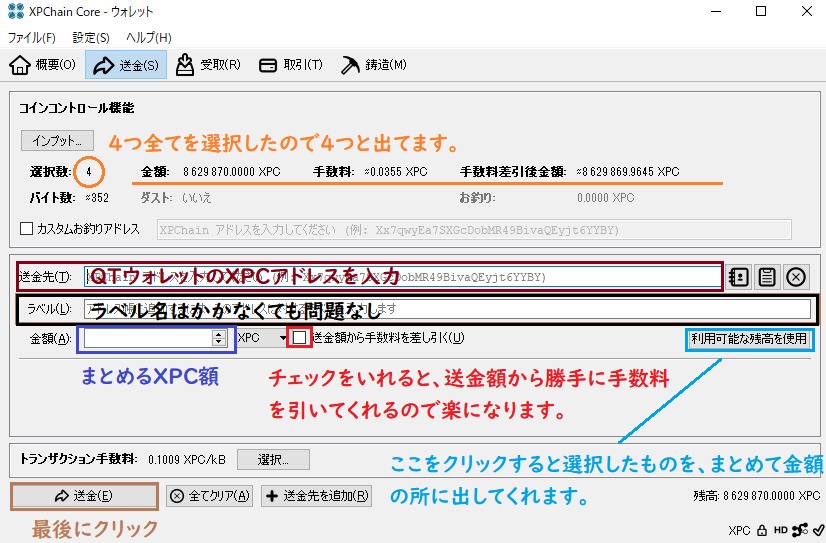Click the 金額 8 629 870.0000 XPC value
Screen dimensions: 826x543
232,172
